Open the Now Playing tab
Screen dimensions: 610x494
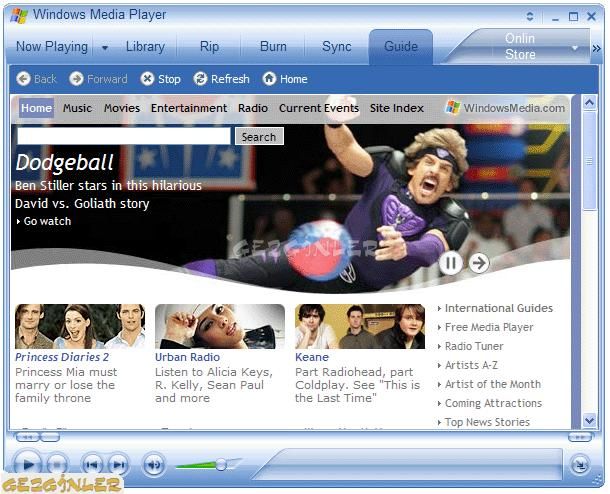coord(52,47)
